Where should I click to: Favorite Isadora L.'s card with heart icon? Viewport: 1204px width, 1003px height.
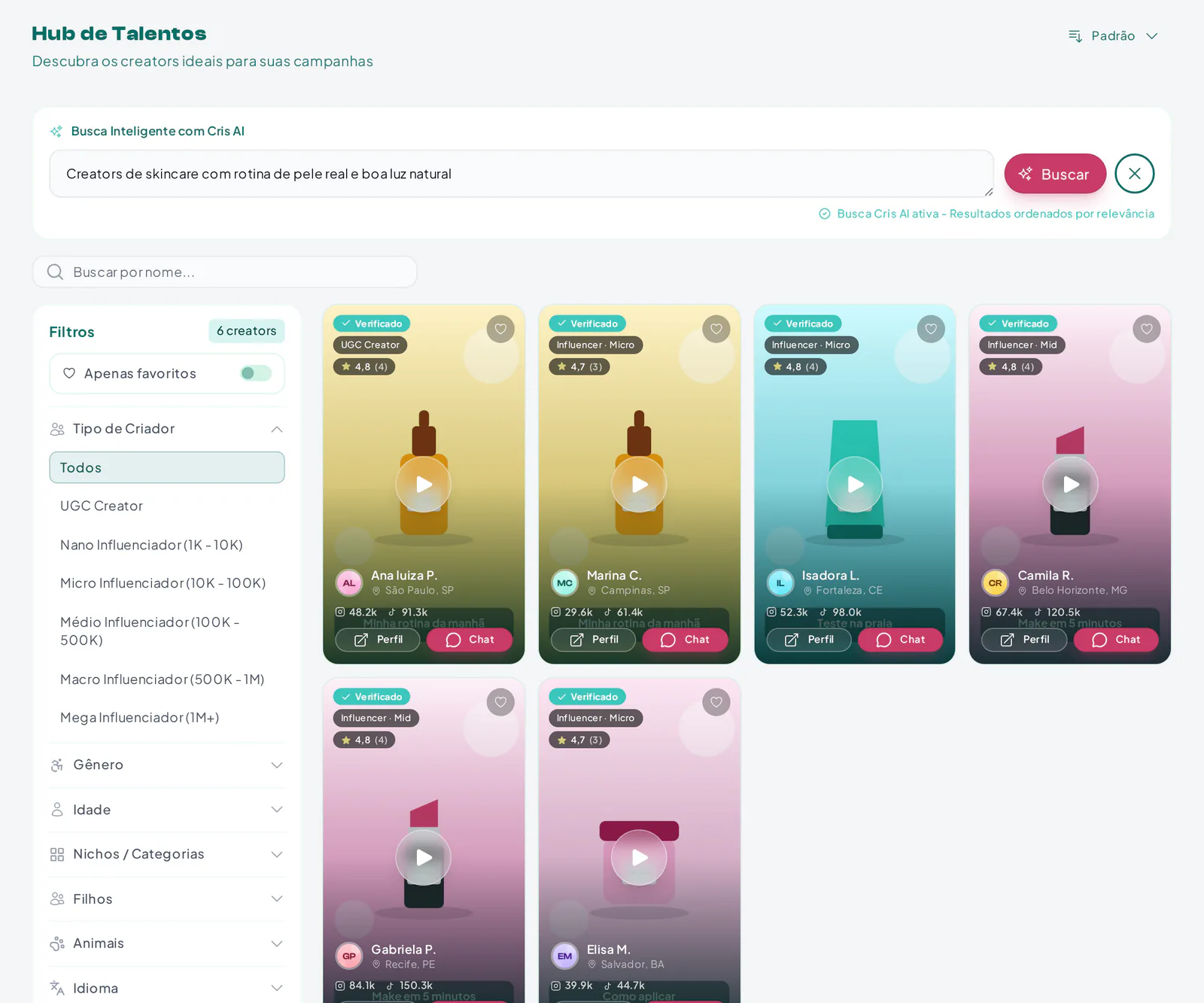[931, 329]
